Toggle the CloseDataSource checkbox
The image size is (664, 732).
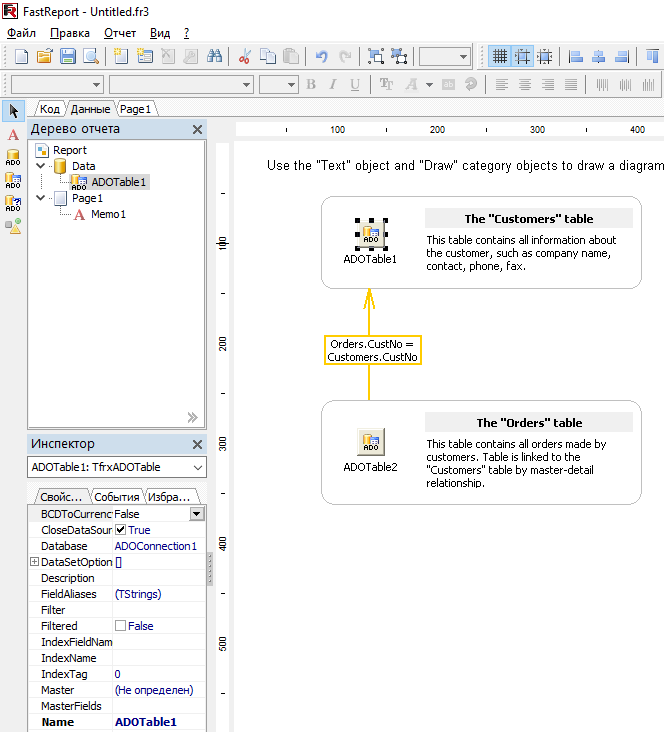[x=121, y=530]
